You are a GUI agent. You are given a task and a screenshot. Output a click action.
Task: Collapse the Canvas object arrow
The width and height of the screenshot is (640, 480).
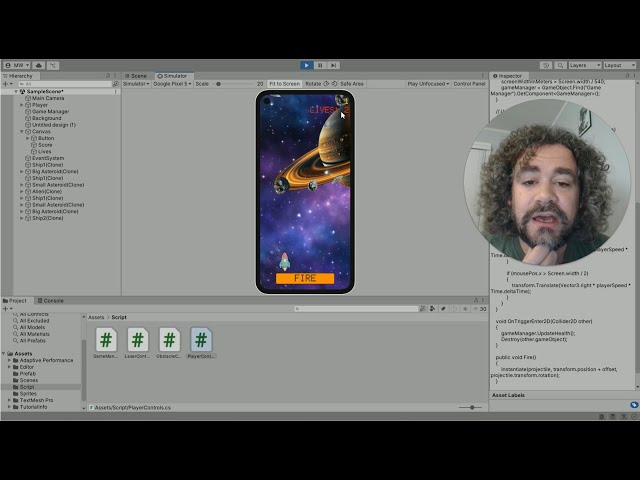point(22,131)
